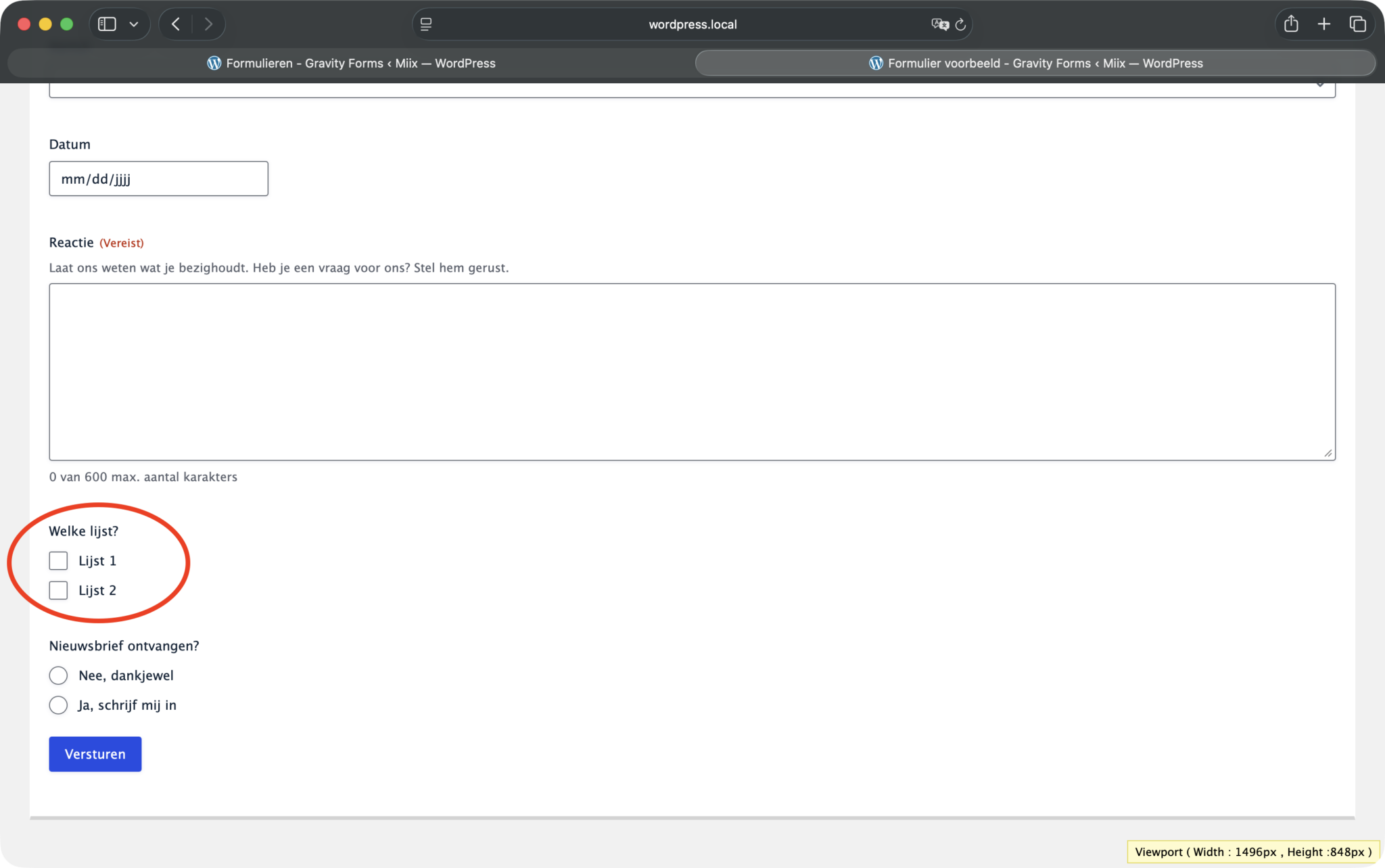Screen dimensions: 1385x868
Task: Check the Lijst 2 checkbox
Action: tap(58, 590)
